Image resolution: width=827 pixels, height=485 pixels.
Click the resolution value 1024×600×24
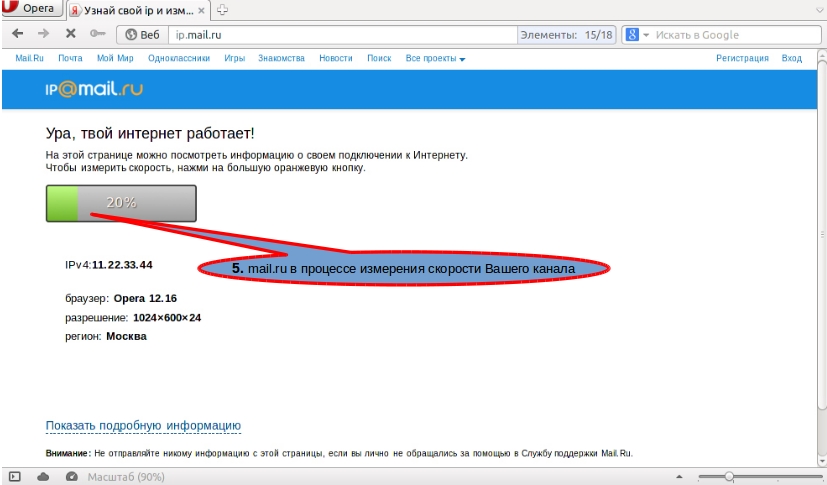[167, 317]
